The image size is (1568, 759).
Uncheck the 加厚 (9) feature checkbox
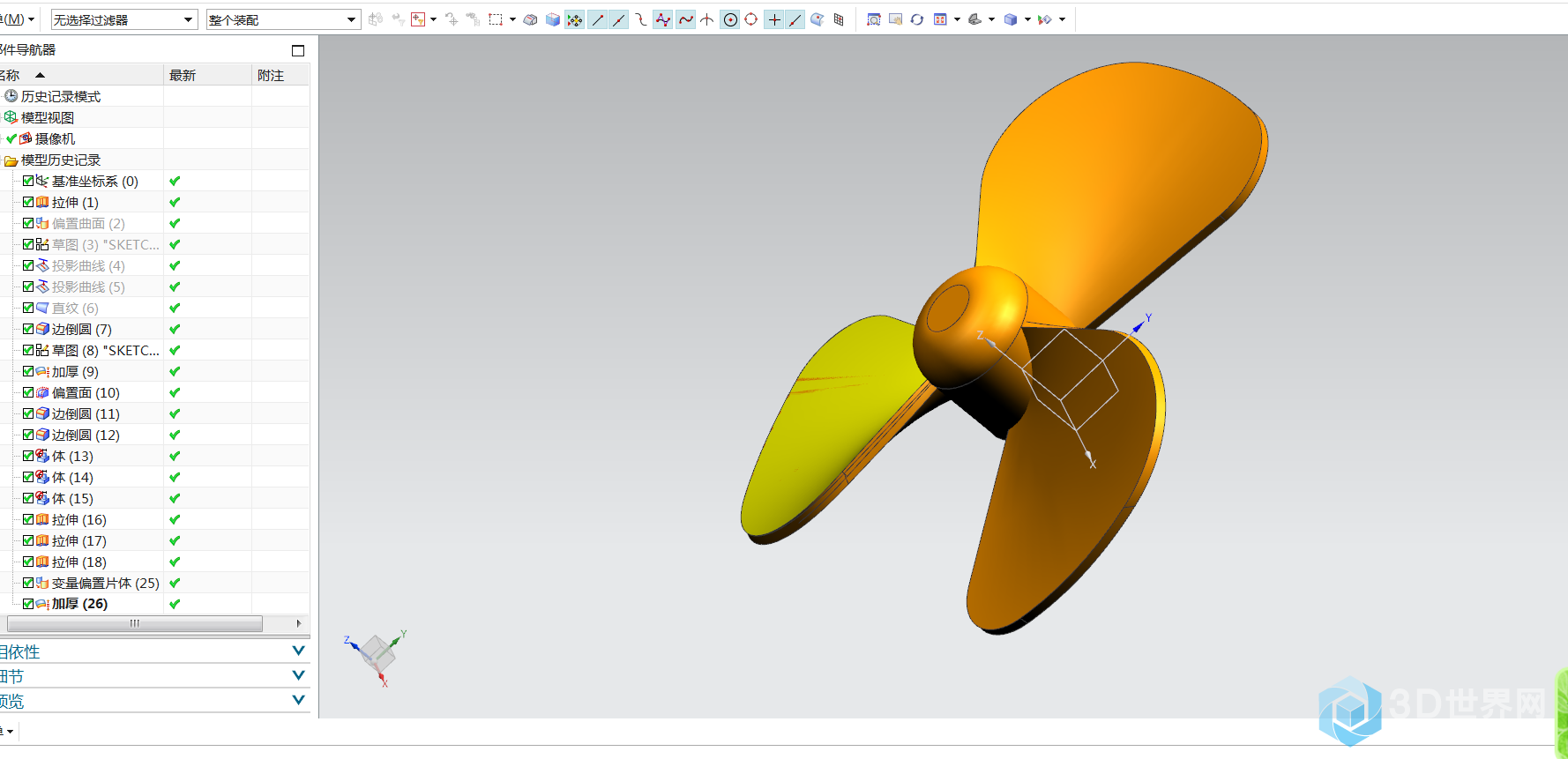pos(28,371)
